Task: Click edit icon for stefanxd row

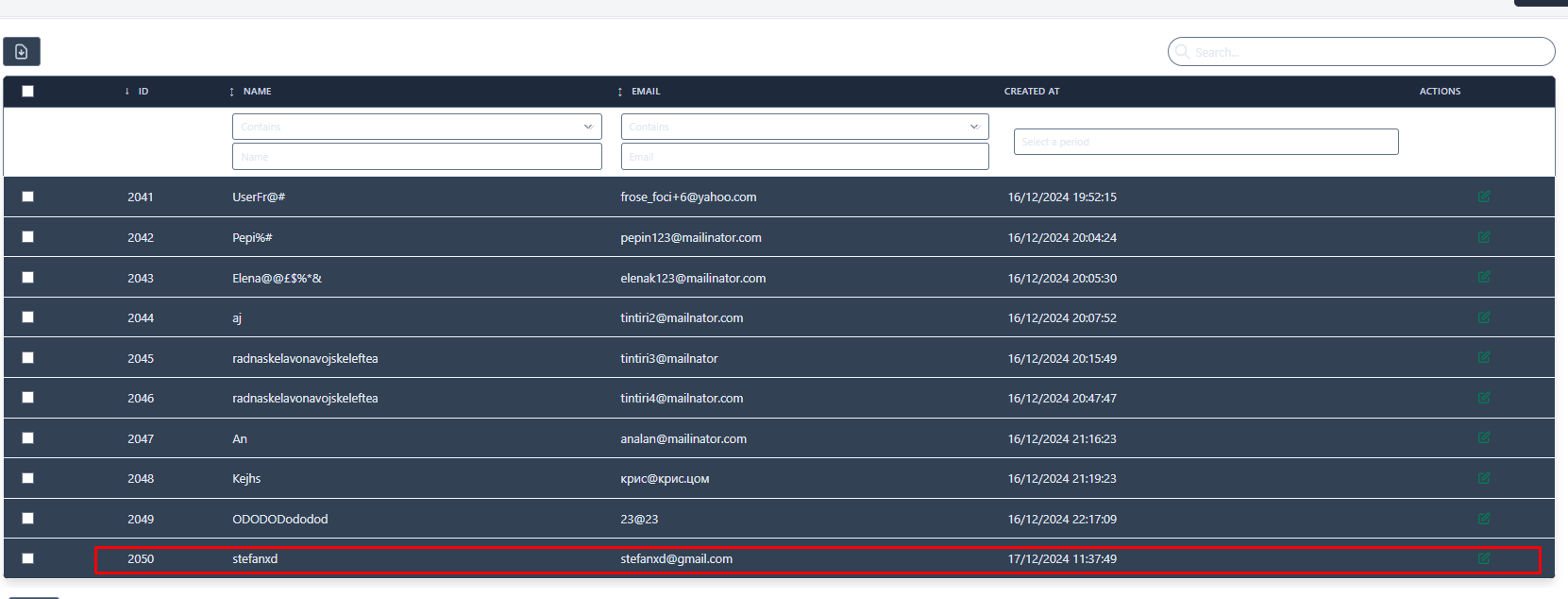Action: [1483, 558]
